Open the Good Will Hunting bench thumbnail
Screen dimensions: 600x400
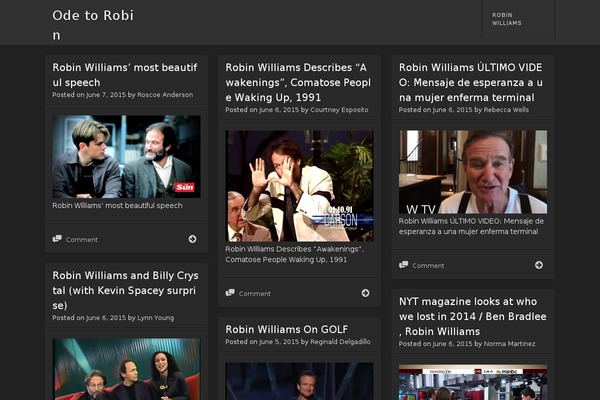coord(126,157)
